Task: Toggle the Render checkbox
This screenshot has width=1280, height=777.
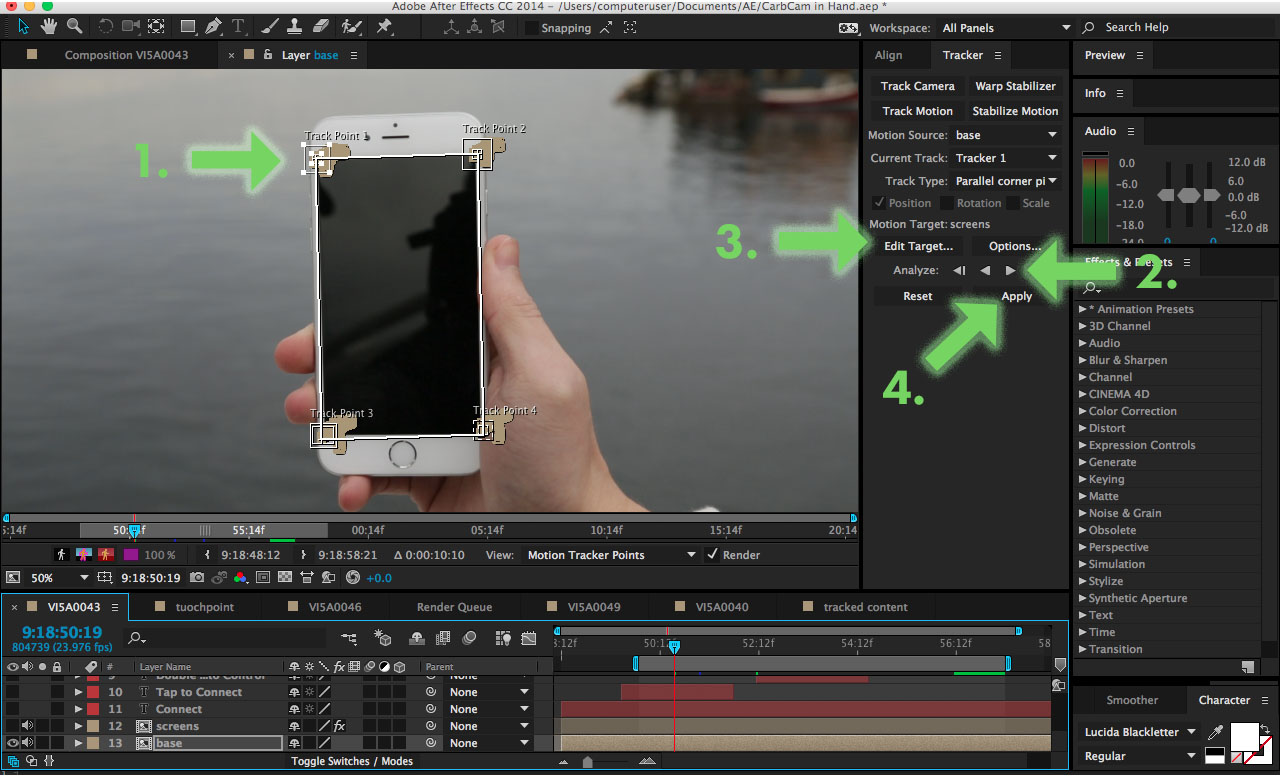Action: pyautogui.click(x=712, y=555)
